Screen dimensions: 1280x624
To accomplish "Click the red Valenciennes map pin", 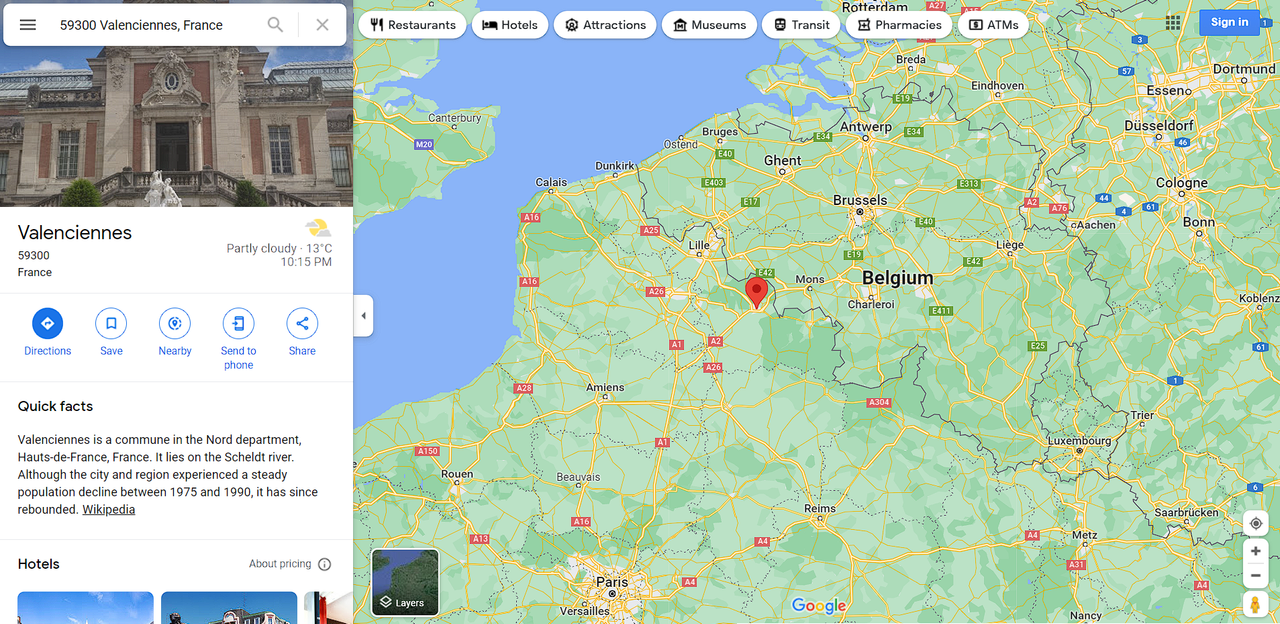I will [x=757, y=292].
